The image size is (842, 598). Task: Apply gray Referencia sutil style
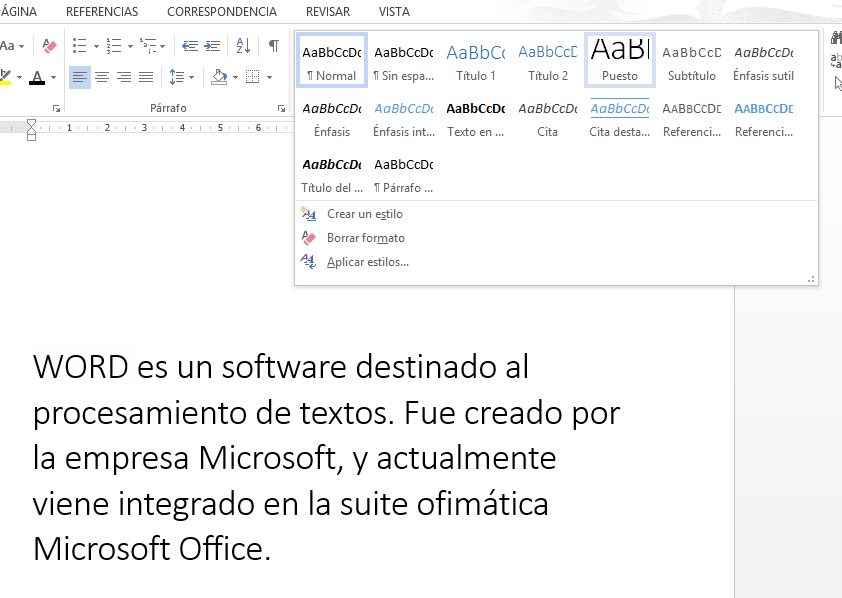click(692, 118)
